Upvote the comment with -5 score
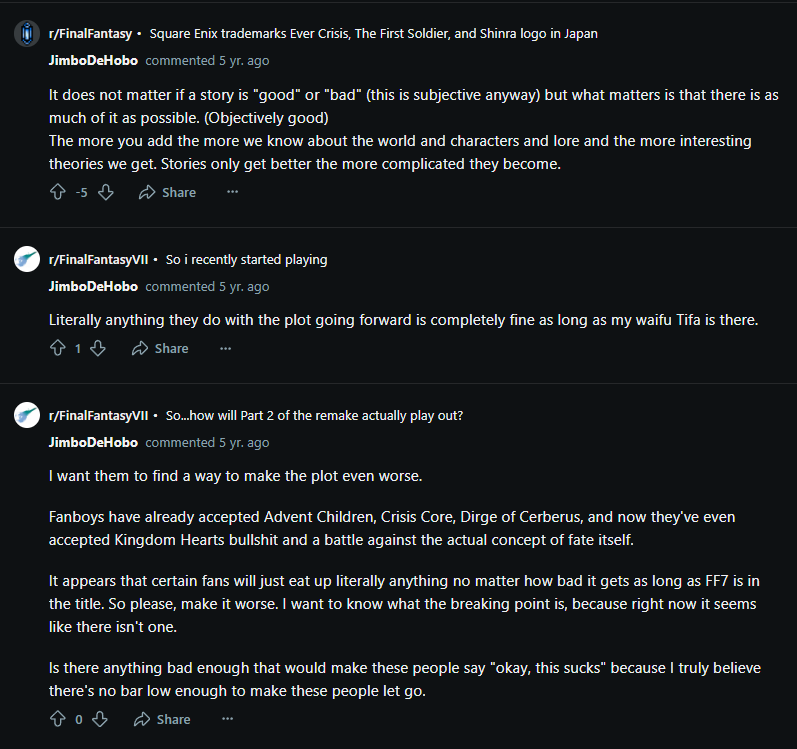The width and height of the screenshot is (797, 749). click(57, 192)
